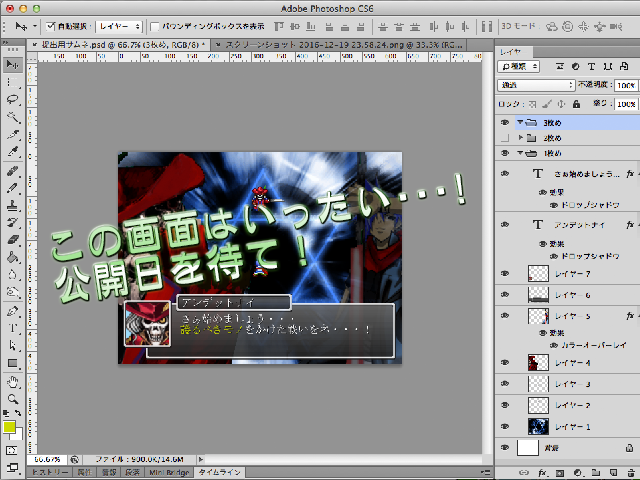Select the Brush tool
Image resolution: width=640 pixels, height=480 pixels.
pyautogui.click(x=13, y=188)
